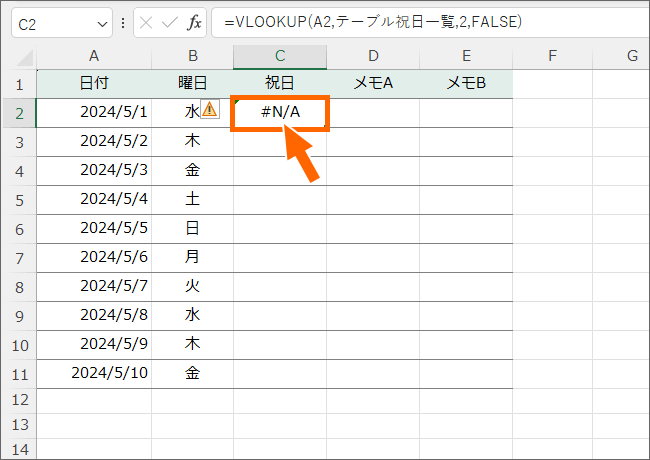Viewport: 650px width, 460px height.
Task: Select row 6 header
Action: tap(19, 229)
